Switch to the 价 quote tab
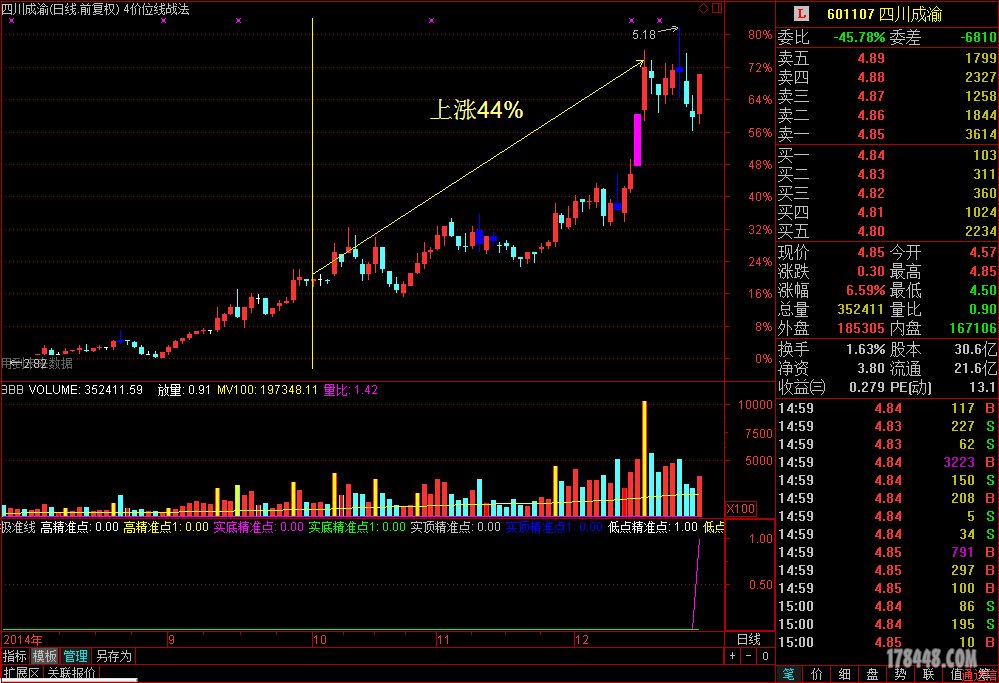 tap(817, 675)
